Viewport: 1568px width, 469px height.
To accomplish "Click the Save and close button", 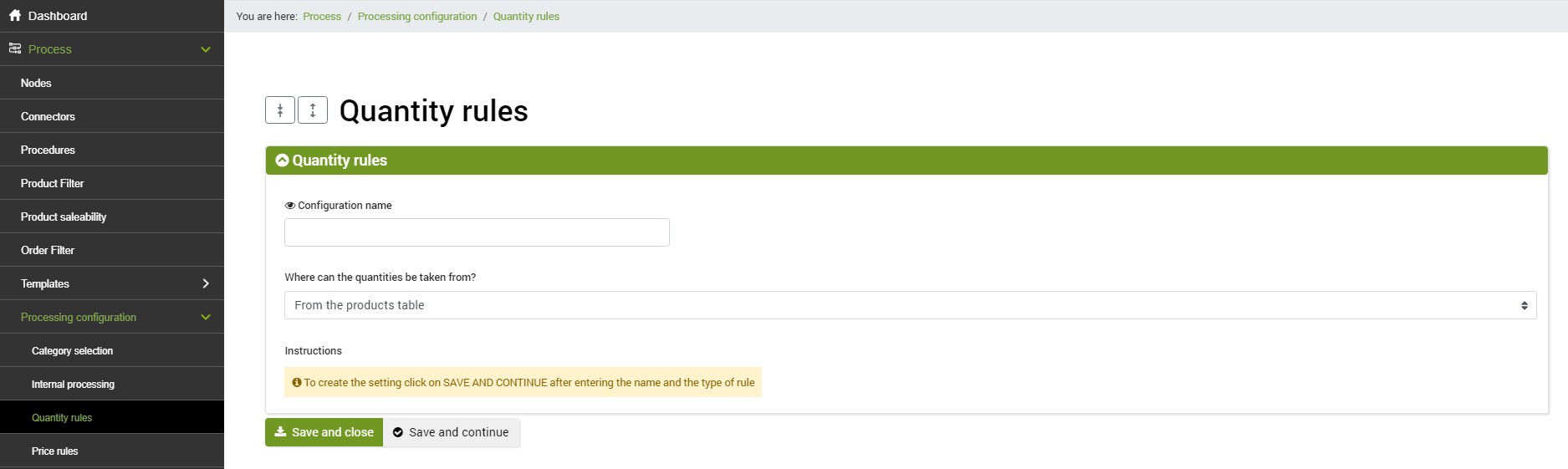I will click(x=324, y=432).
